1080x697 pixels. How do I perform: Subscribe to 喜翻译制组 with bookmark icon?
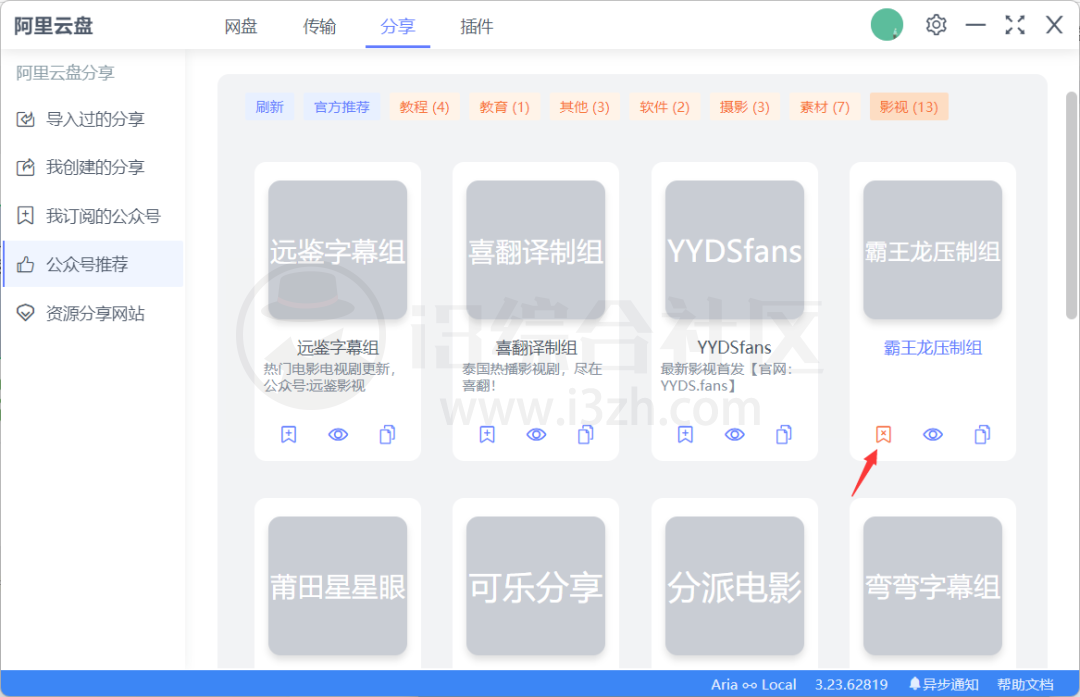(487, 435)
